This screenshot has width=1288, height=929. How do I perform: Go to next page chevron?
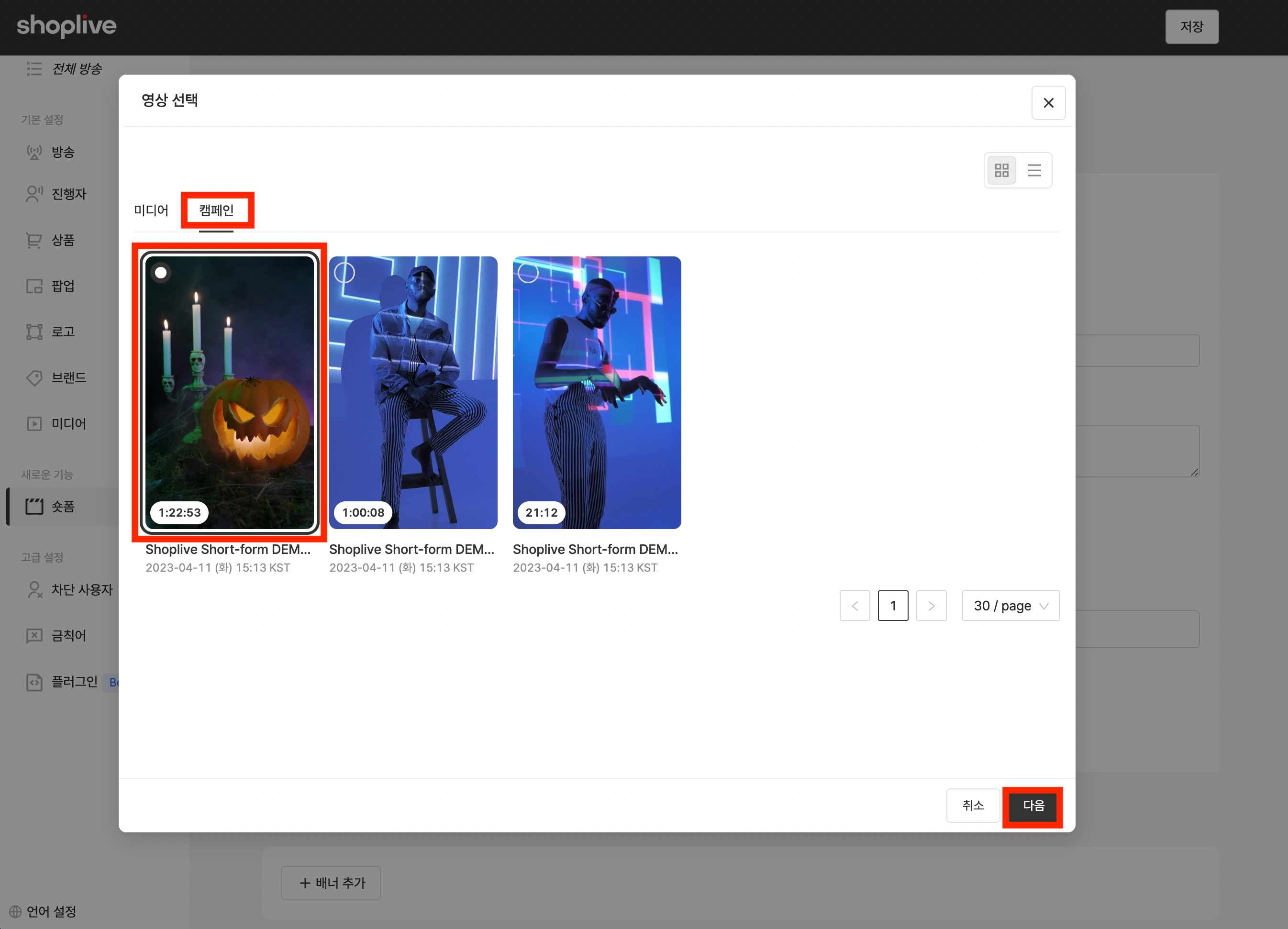coord(932,606)
